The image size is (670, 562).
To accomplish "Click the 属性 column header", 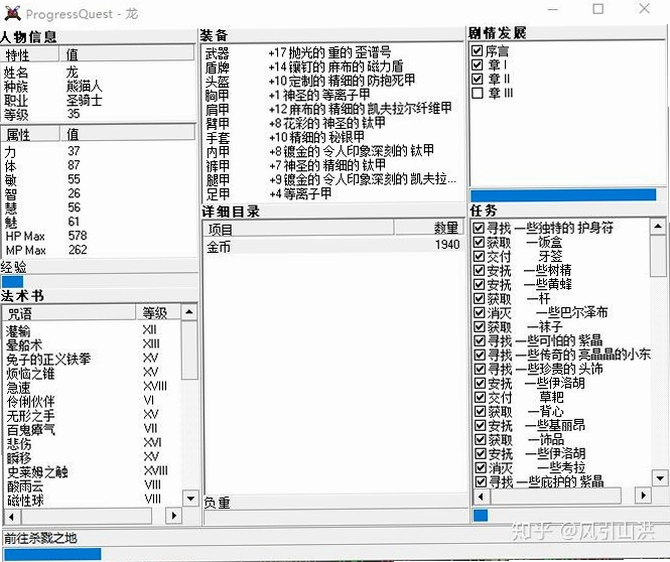I will 30,134.
